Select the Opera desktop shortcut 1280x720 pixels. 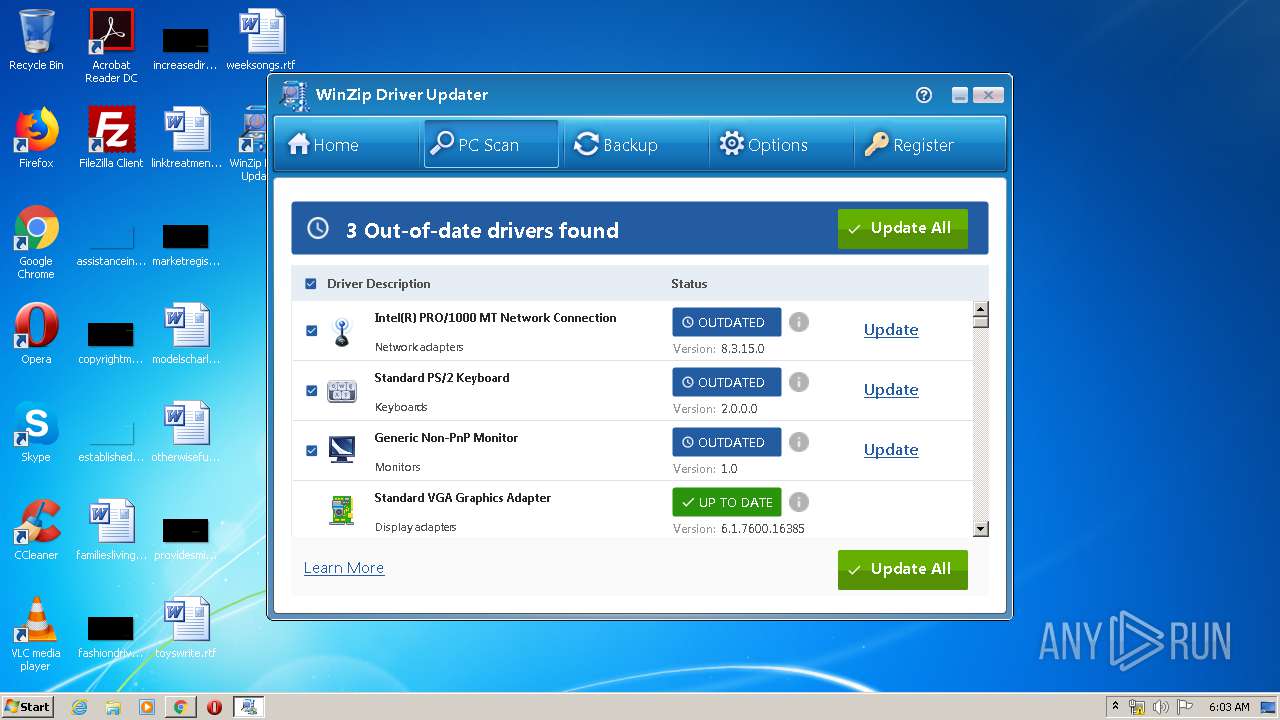pos(36,334)
